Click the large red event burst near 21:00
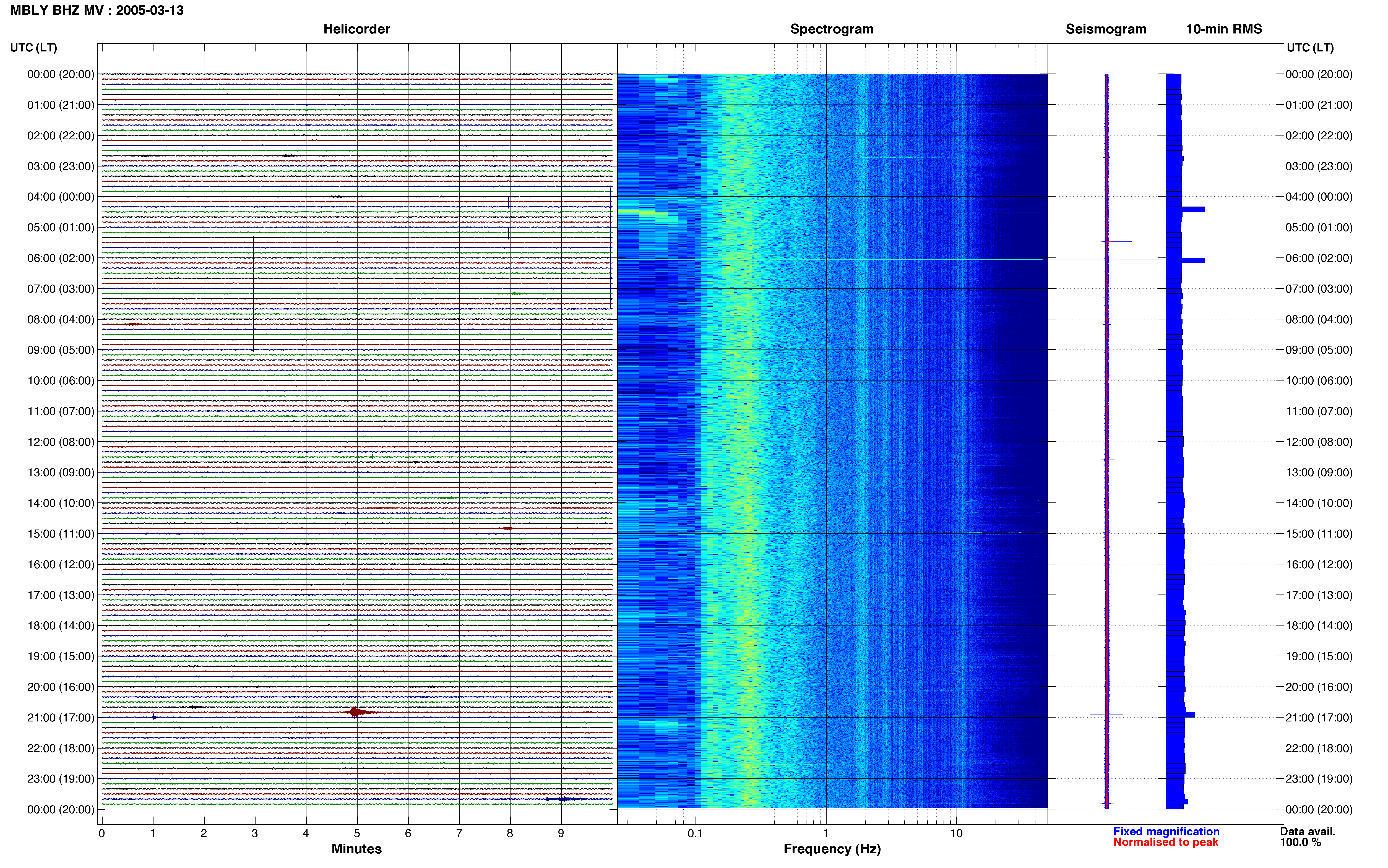The width and height of the screenshot is (1388, 868). tap(358, 712)
